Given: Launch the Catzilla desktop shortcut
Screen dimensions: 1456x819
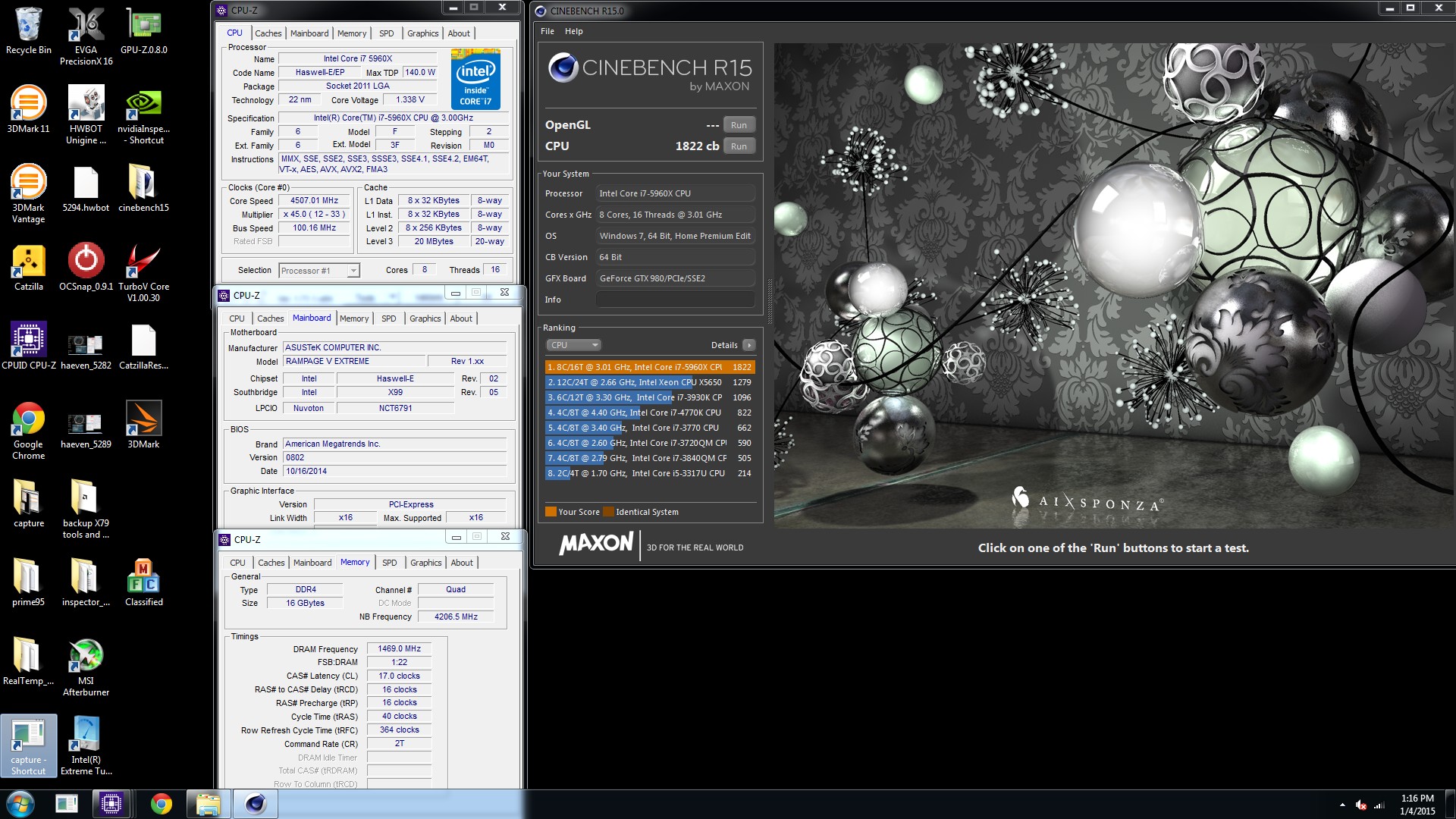Looking at the screenshot, I should pos(28,268).
